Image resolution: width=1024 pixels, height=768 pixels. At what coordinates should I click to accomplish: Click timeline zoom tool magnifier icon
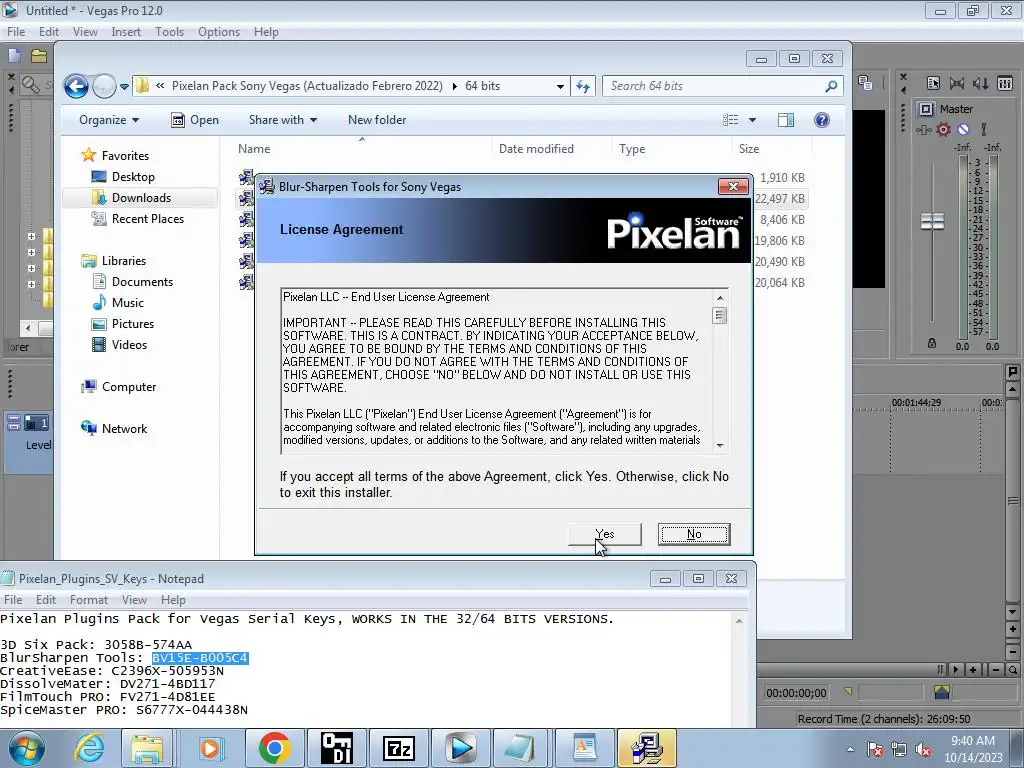[x=1012, y=670]
